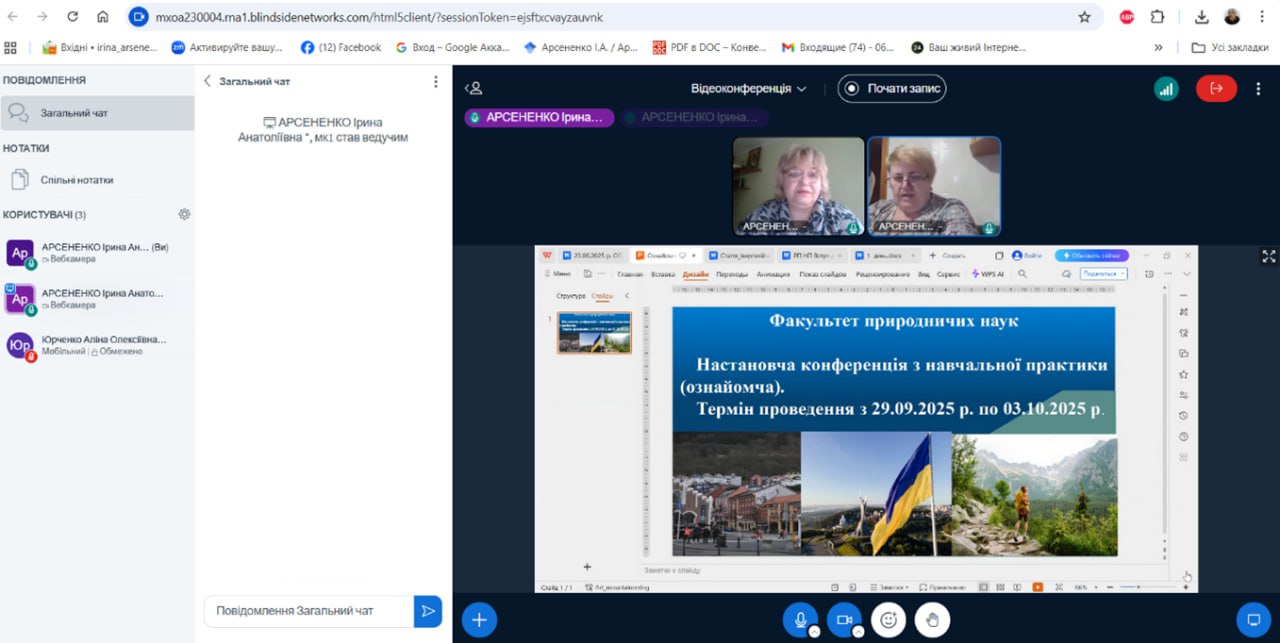Open user settings gear icon

[x=184, y=214]
